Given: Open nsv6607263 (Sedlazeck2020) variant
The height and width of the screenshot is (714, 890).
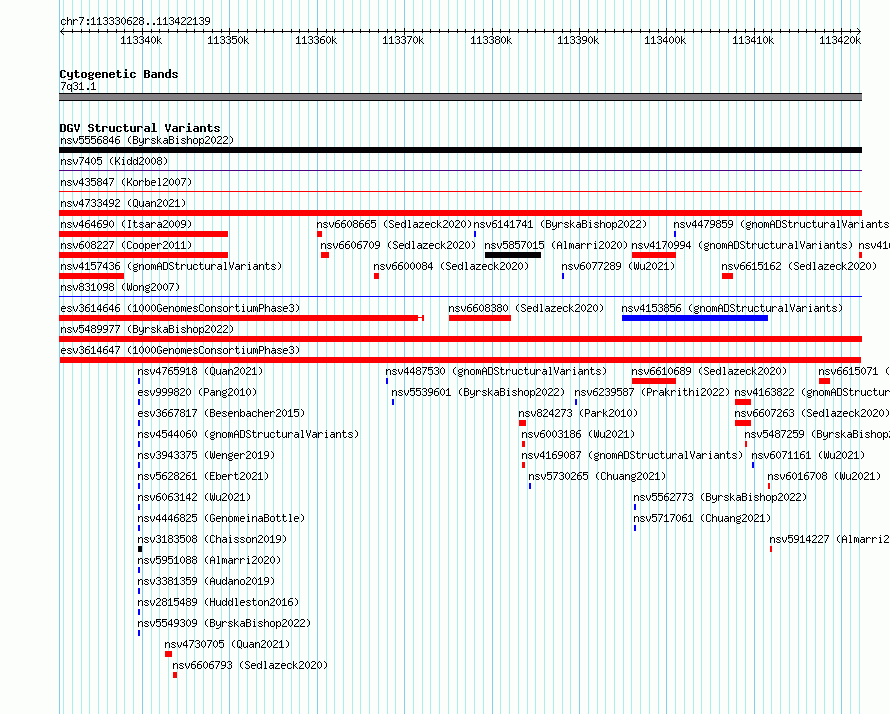Looking at the screenshot, I should point(812,413).
